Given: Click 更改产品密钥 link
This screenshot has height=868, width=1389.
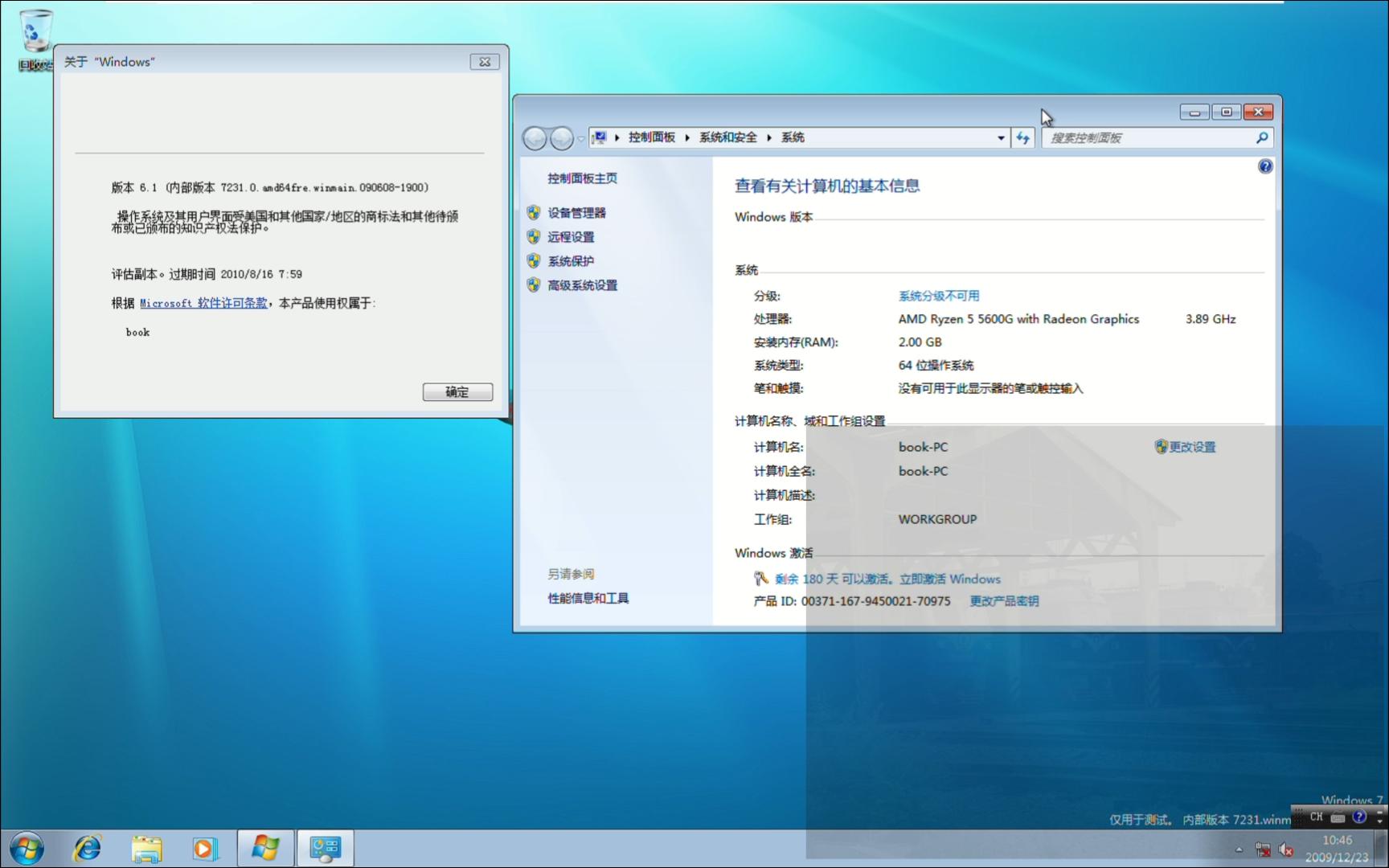Looking at the screenshot, I should (1004, 601).
